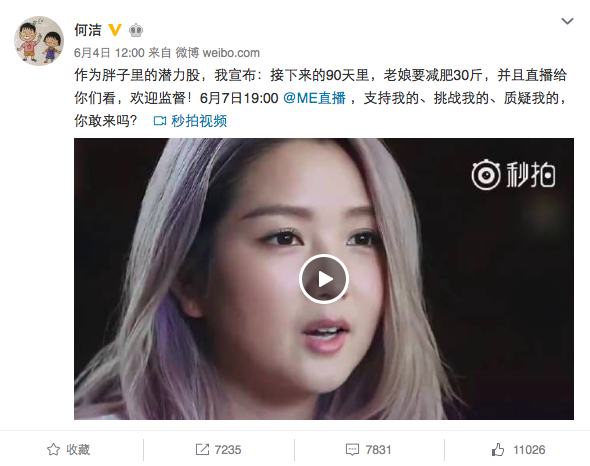This screenshot has width=590, height=466.
Task: Click the 微博 weibo.com source link
Action: pos(217,53)
